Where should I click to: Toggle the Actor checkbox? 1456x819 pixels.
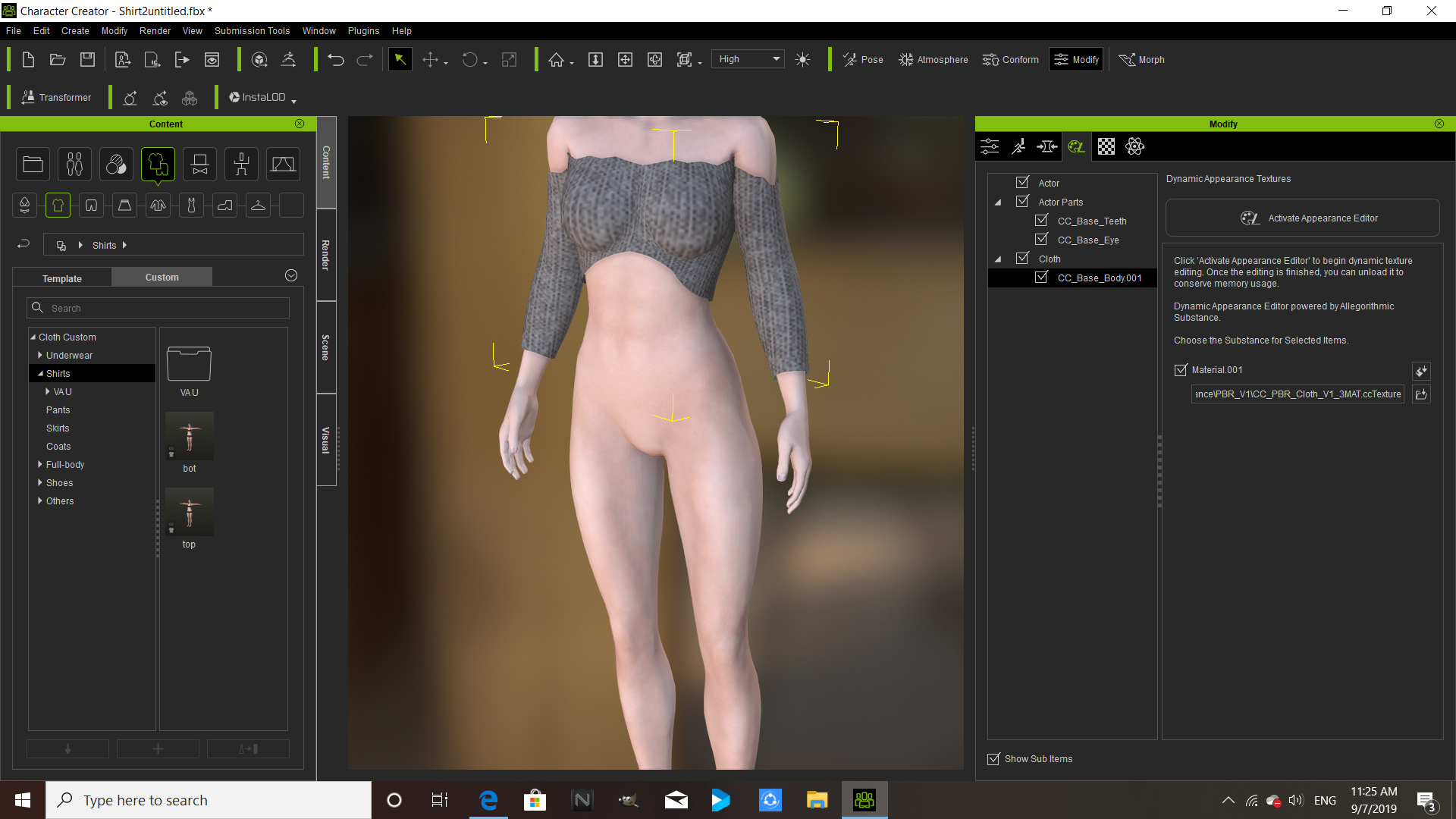pos(1022,183)
